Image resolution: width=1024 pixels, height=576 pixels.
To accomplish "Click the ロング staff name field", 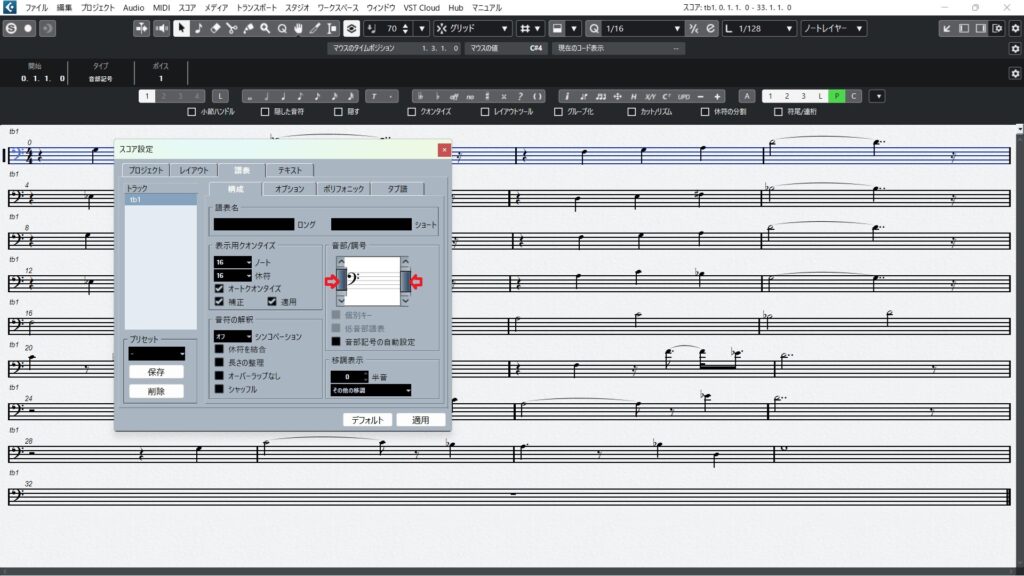I will 254,225.
